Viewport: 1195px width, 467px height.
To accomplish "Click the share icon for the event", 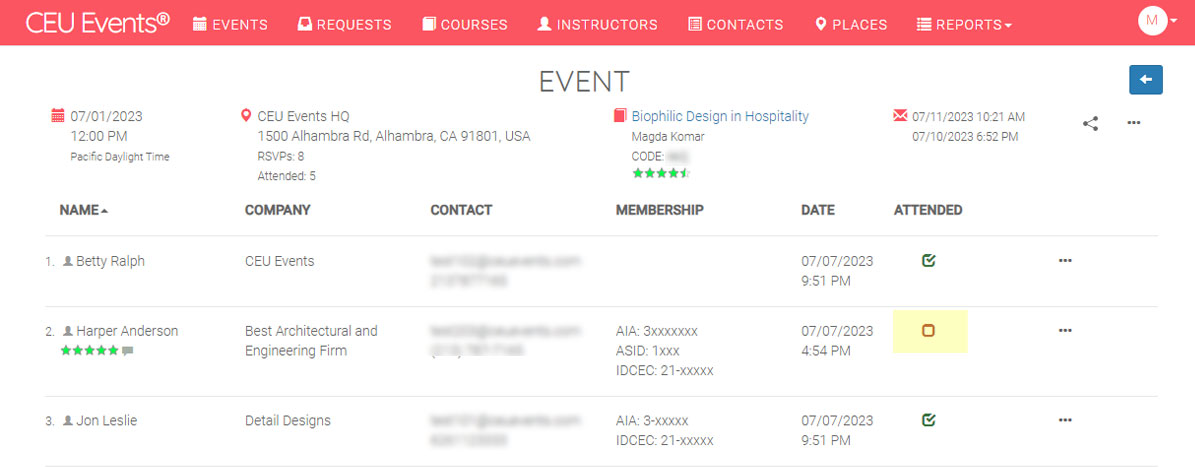I will coord(1091,123).
